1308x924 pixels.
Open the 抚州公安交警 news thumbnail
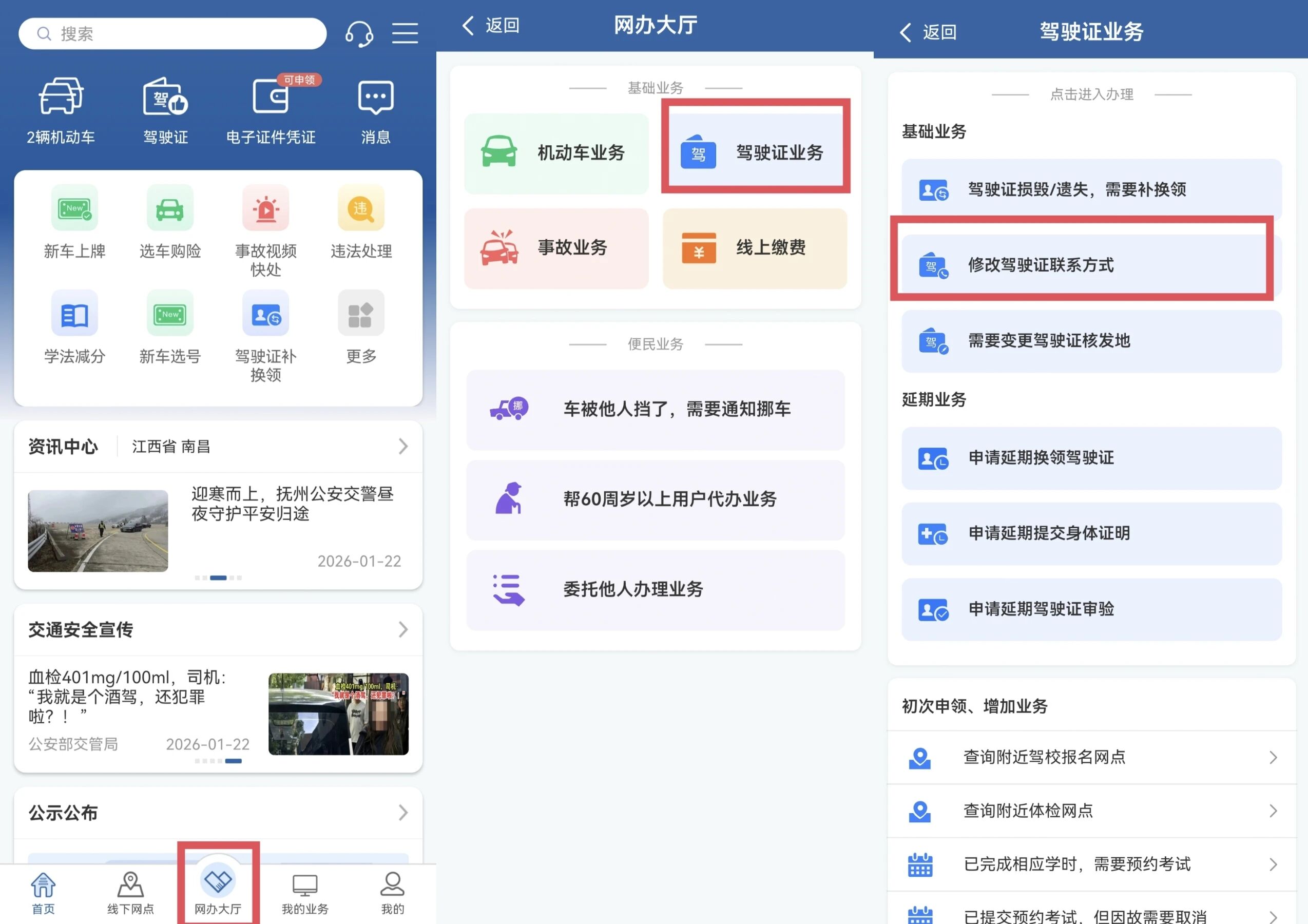[x=98, y=530]
